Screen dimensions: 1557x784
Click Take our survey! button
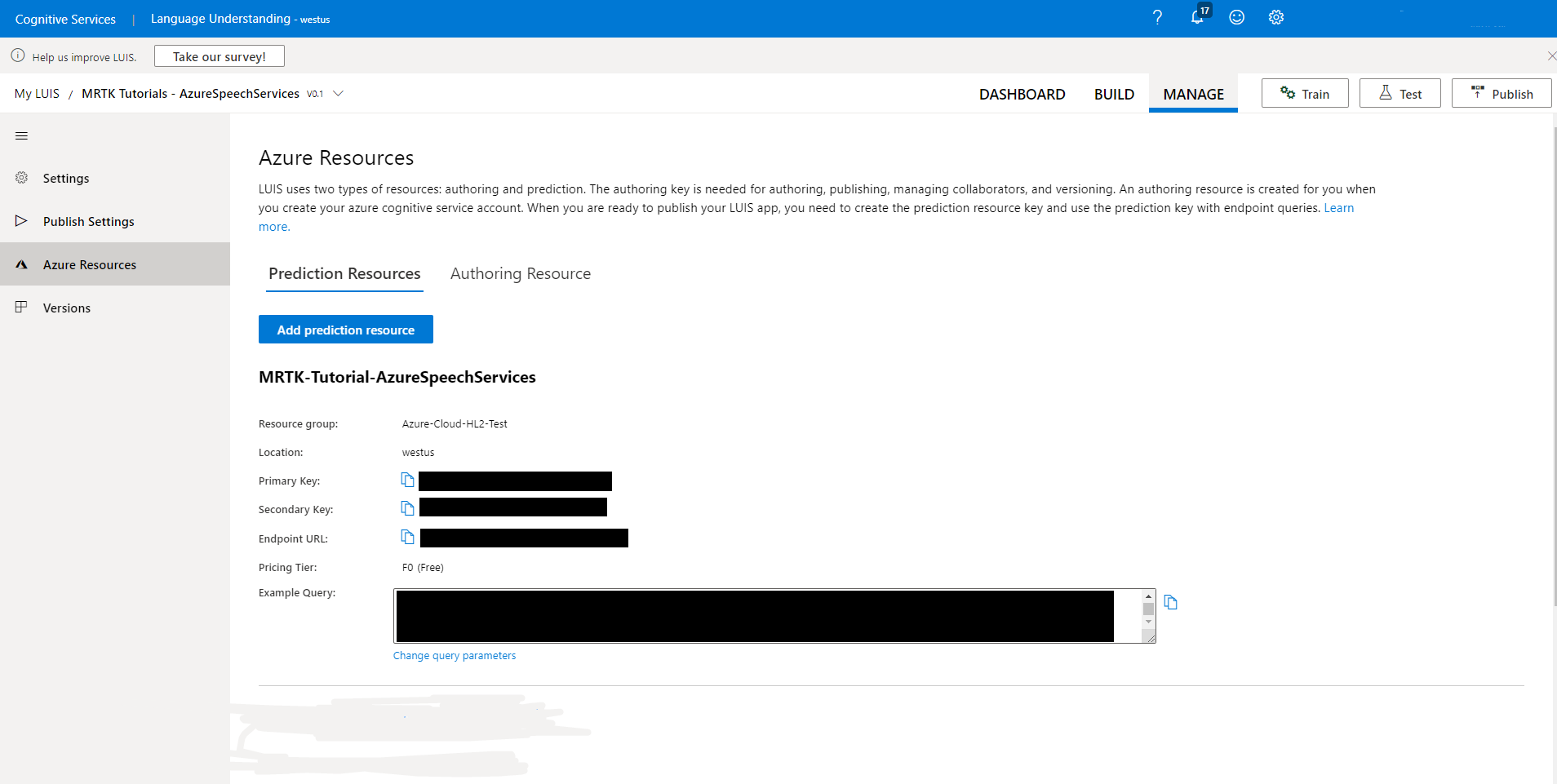[x=220, y=56]
